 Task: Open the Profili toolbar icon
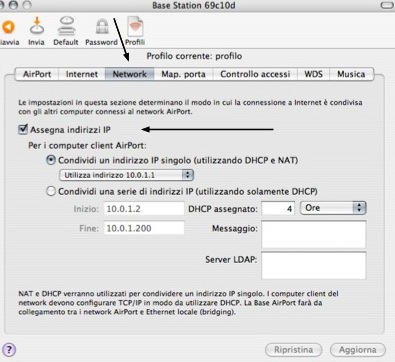click(135, 26)
